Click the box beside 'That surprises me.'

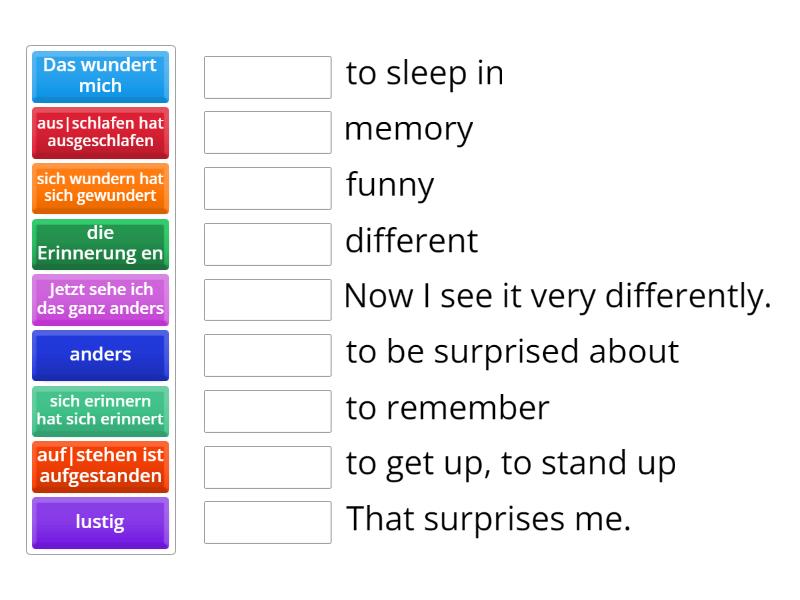(267, 522)
